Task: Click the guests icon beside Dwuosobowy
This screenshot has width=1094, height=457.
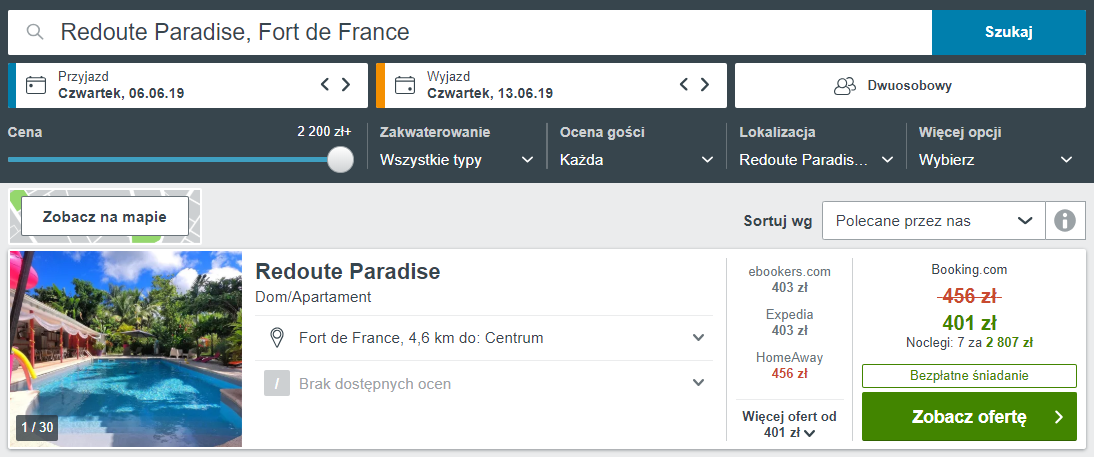Action: coord(845,86)
